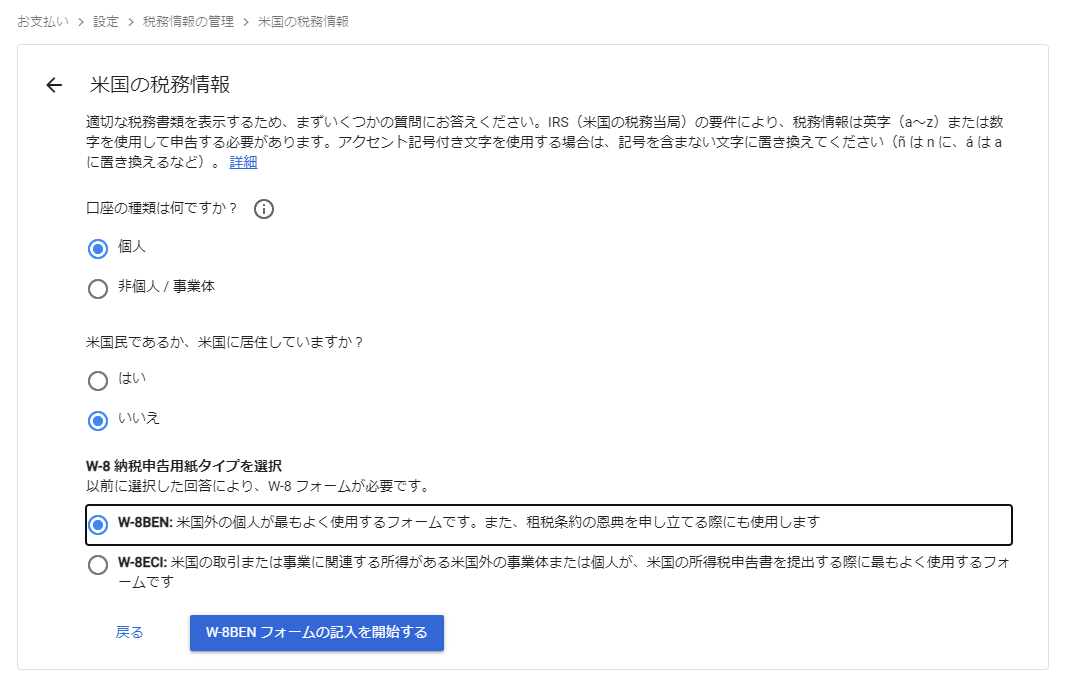Select いいえ for US residency question
Viewport: 1067px width, 686px height.
coord(98,420)
